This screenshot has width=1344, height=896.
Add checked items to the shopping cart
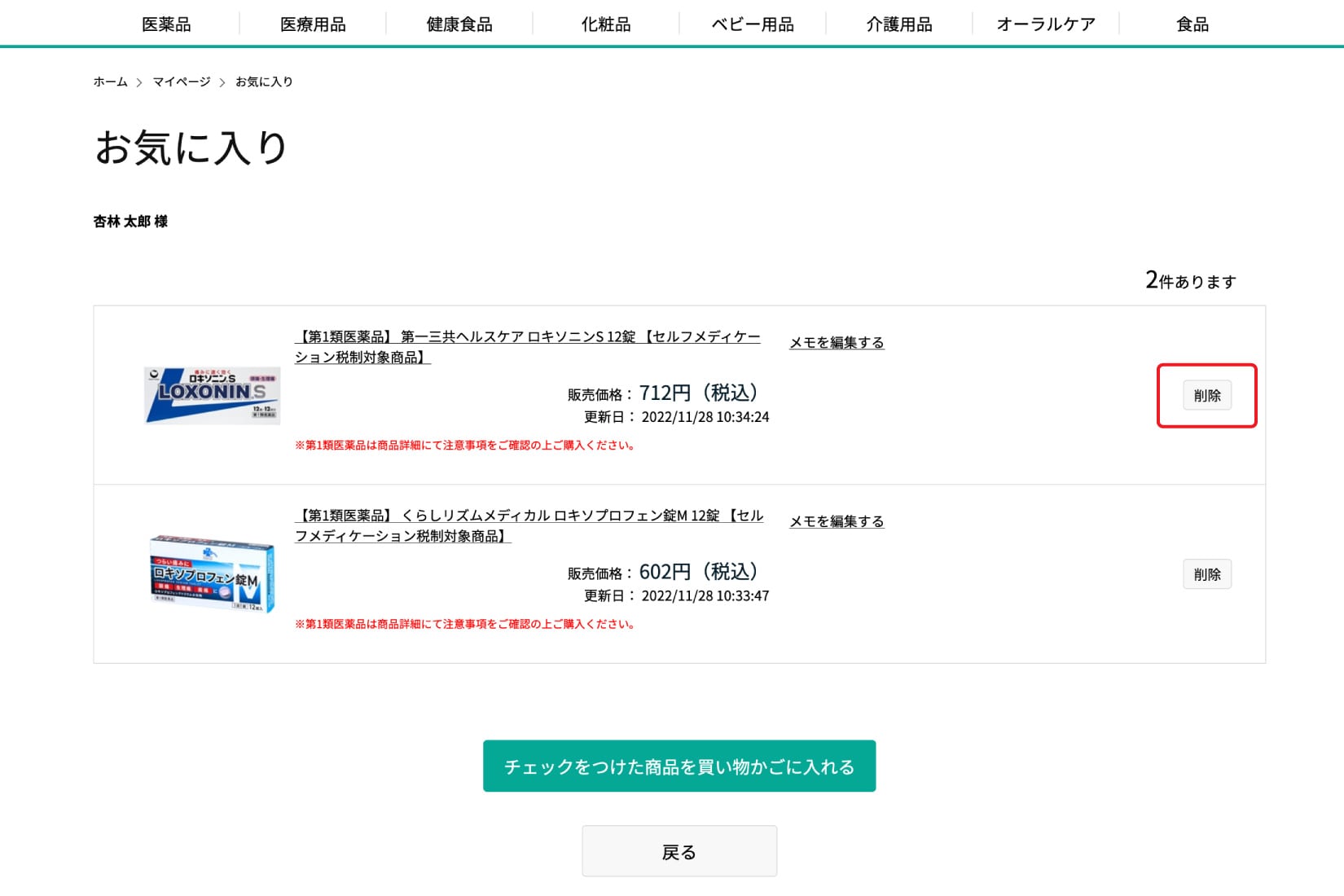(x=679, y=766)
